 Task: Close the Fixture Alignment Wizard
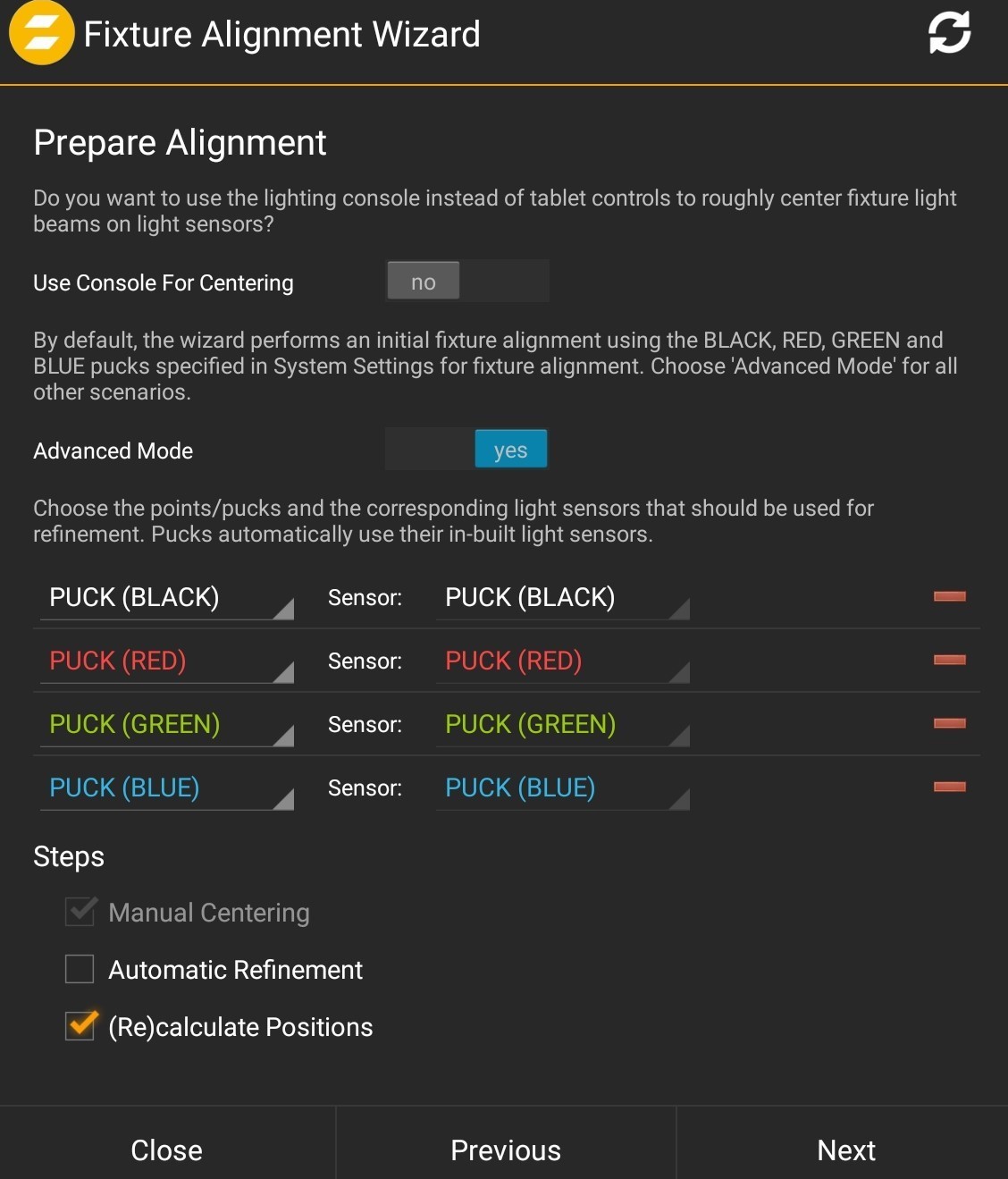pyautogui.click(x=167, y=1150)
